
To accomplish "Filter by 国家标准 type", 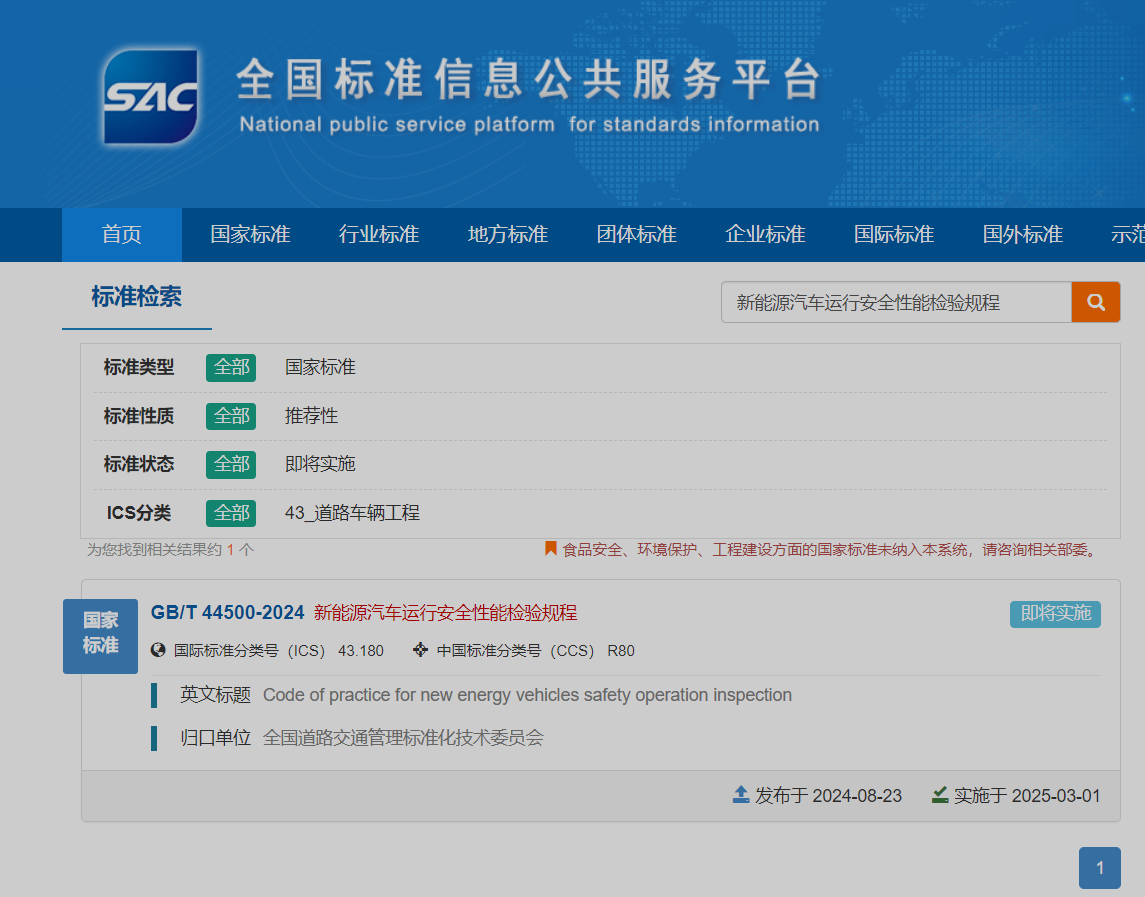I will click(x=320, y=367).
